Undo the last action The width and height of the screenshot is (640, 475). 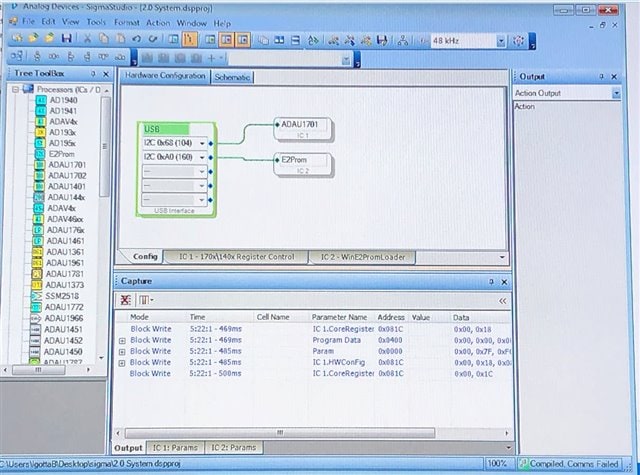pyautogui.click(x=137, y=39)
